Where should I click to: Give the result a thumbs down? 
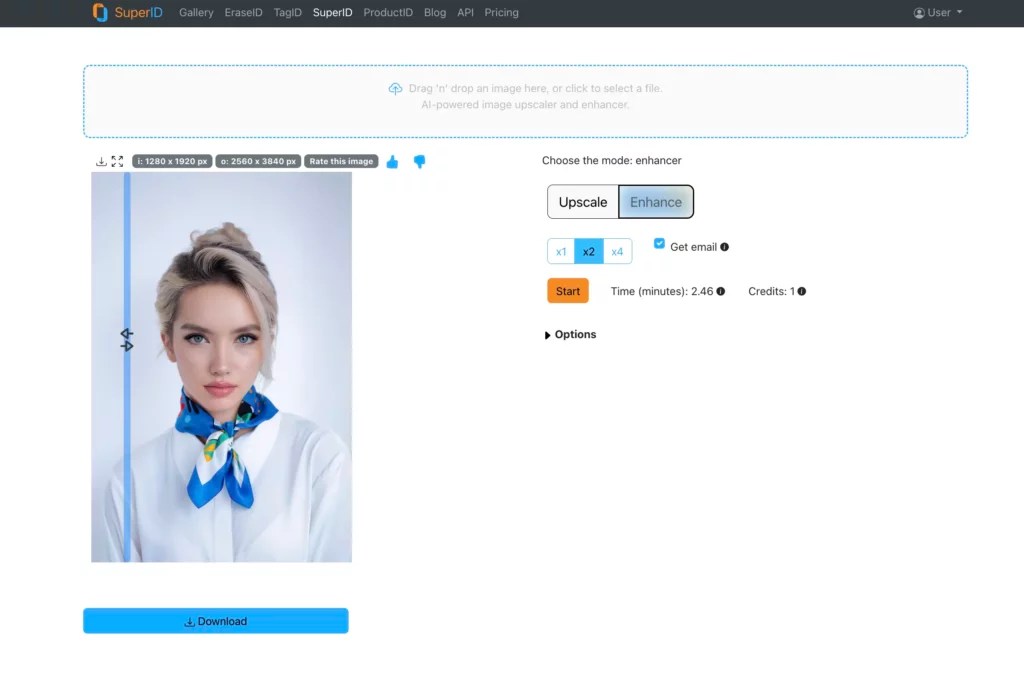point(419,160)
